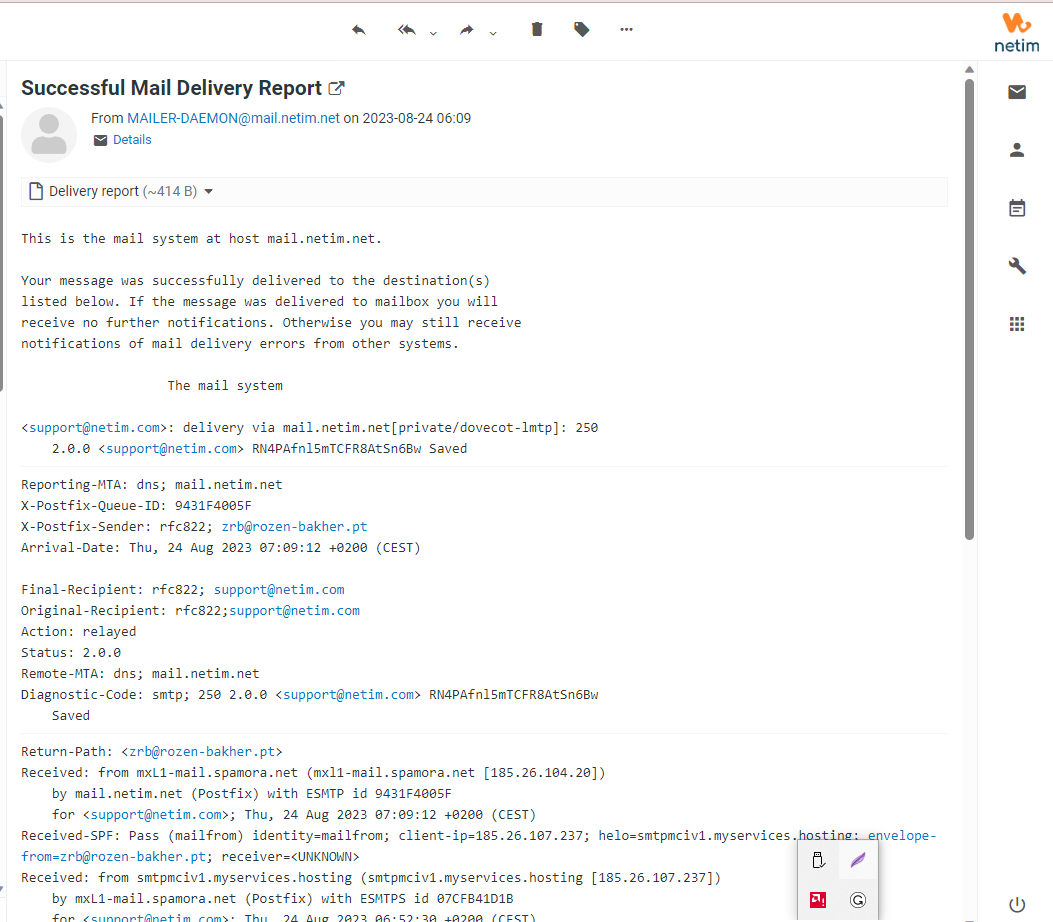Image resolution: width=1053 pixels, height=922 pixels.
Task: Click Final-Recipient support@netim.com link
Action: [x=279, y=590]
